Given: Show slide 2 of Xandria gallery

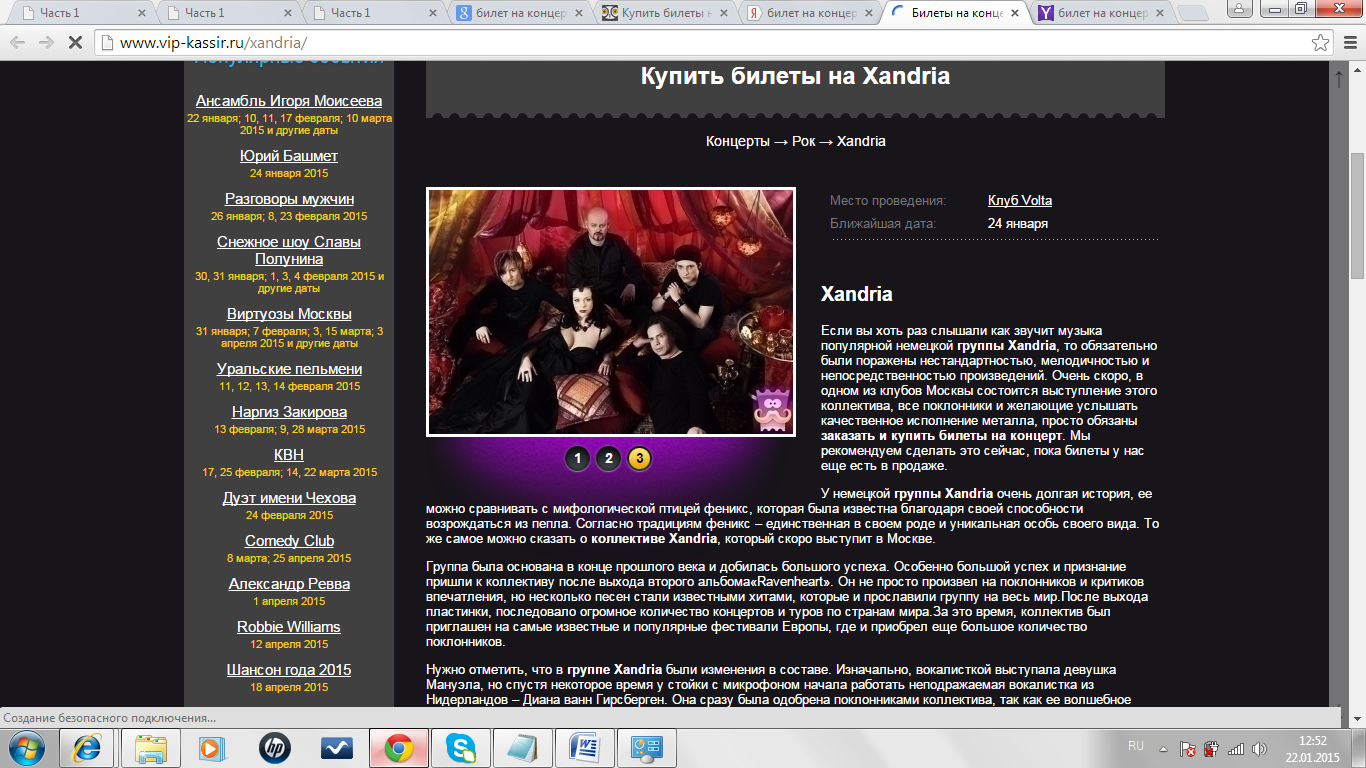Looking at the screenshot, I should click(x=608, y=459).
